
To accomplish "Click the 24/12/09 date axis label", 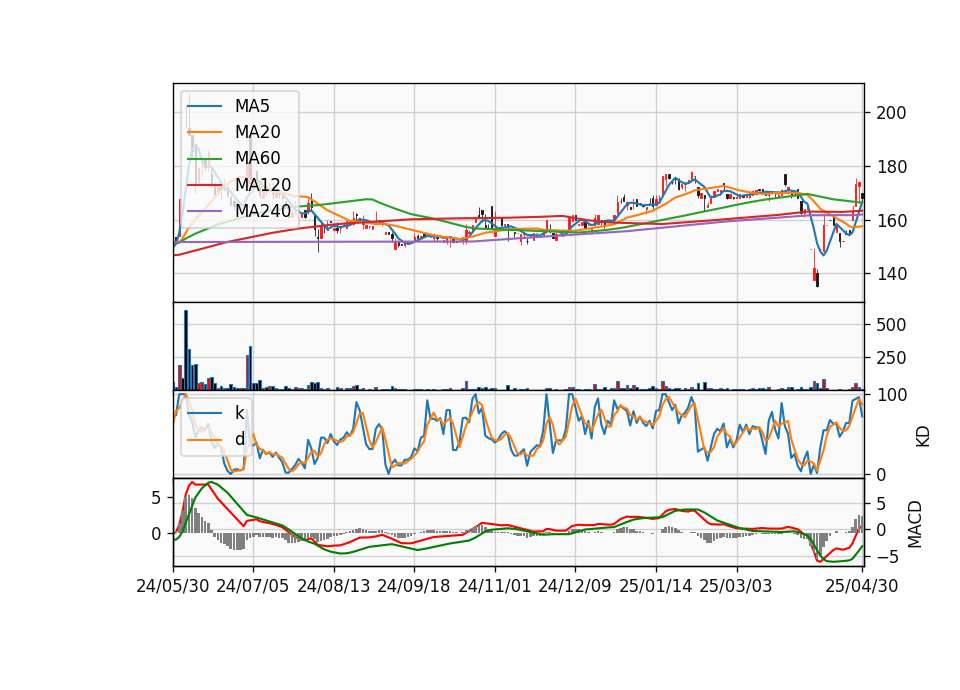I will 575,586.
